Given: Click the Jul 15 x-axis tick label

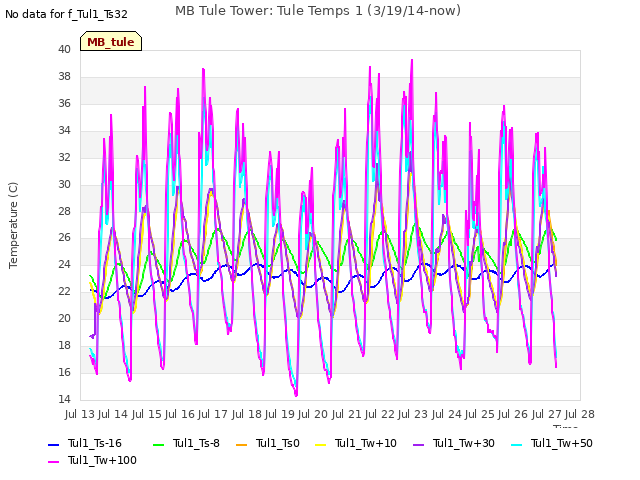Looking at the screenshot, I should [147, 414].
